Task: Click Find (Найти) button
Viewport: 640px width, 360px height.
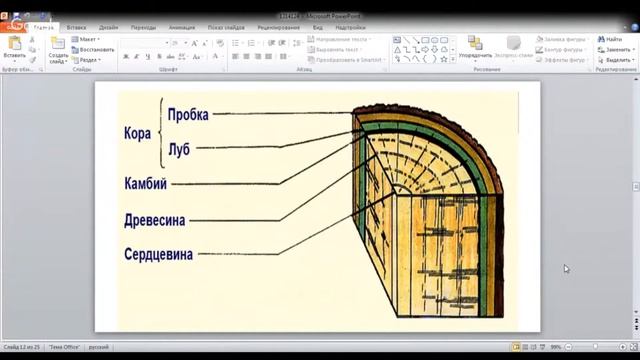Action: [x=610, y=39]
